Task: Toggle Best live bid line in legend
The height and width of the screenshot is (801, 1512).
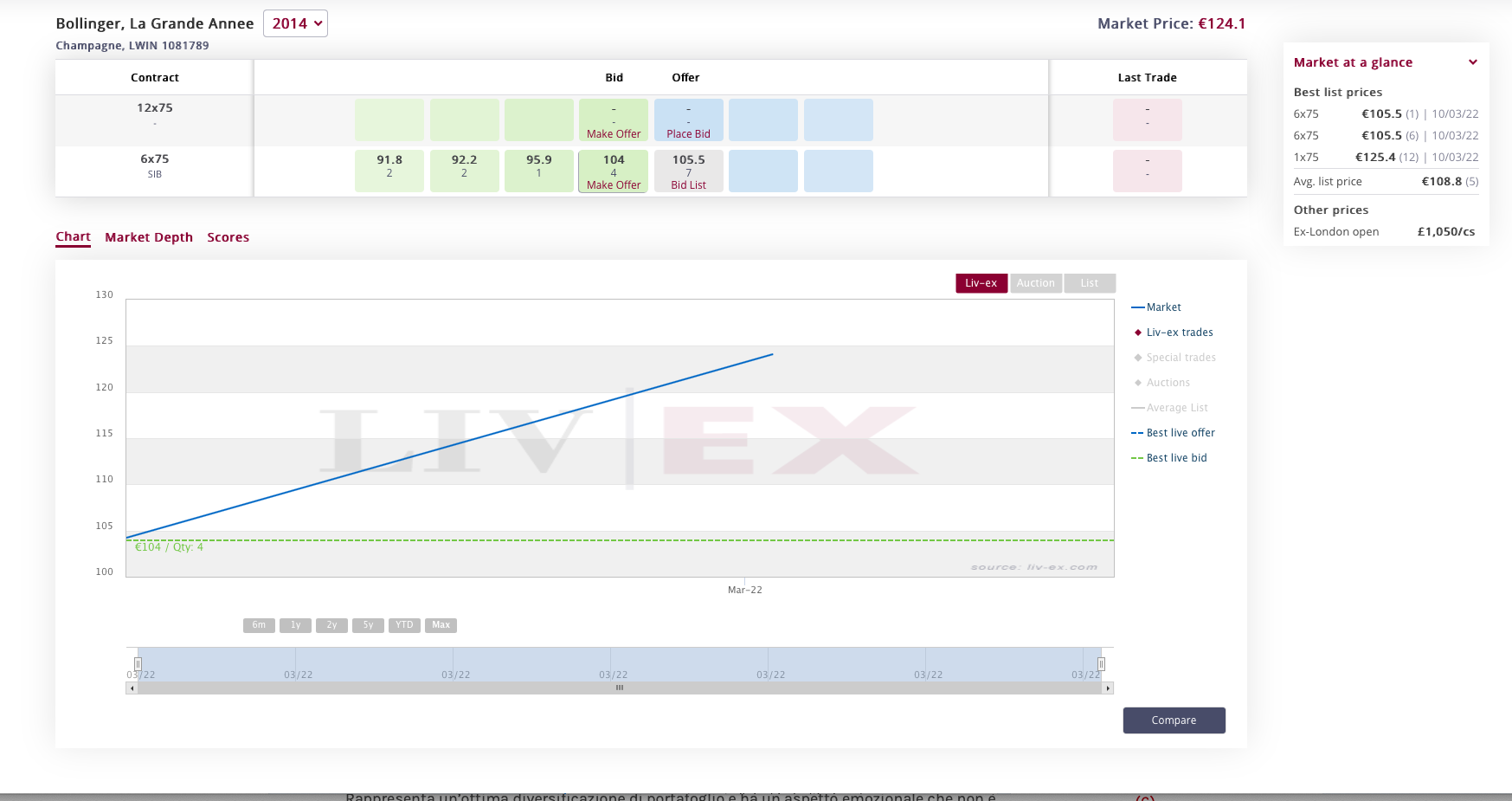Action: click(x=1168, y=458)
